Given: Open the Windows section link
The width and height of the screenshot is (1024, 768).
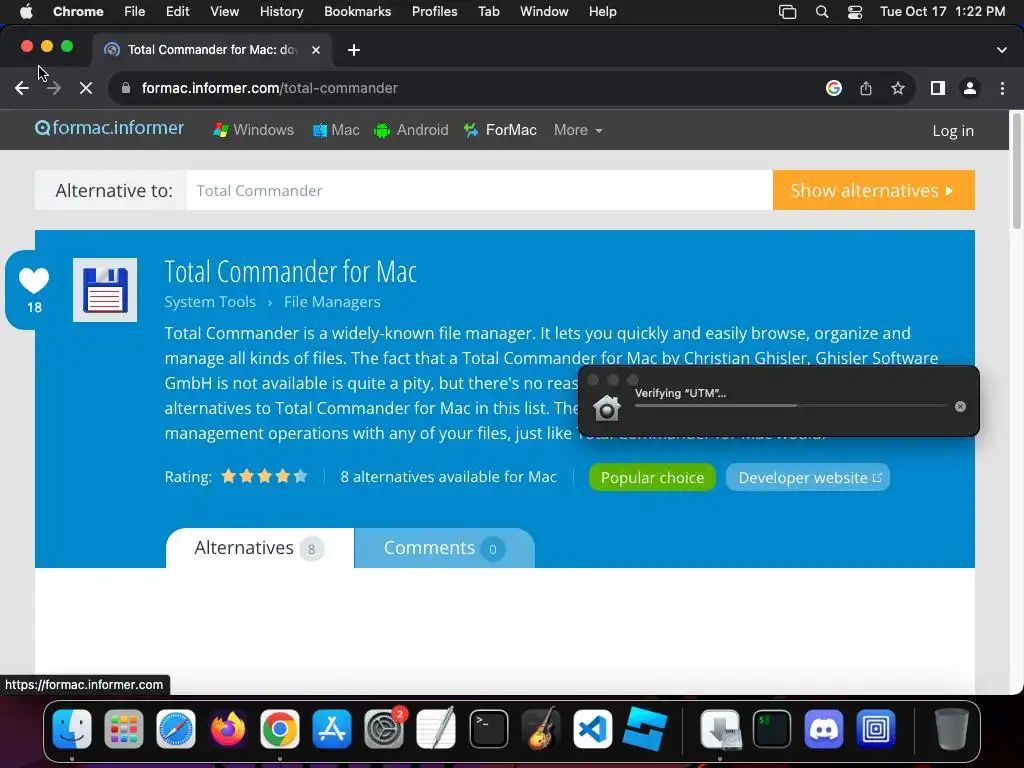Looking at the screenshot, I should tap(253, 130).
